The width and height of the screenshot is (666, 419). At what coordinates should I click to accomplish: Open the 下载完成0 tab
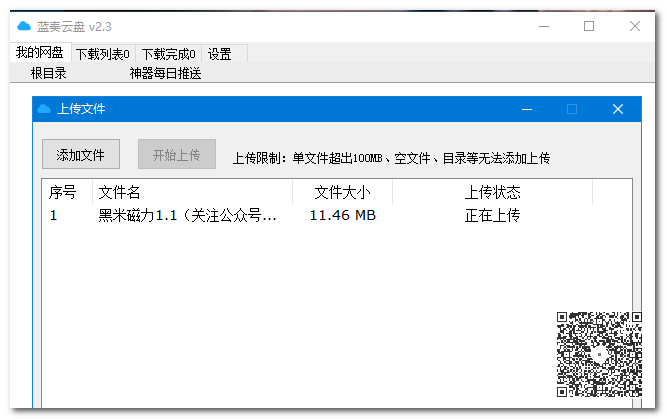tap(168, 54)
